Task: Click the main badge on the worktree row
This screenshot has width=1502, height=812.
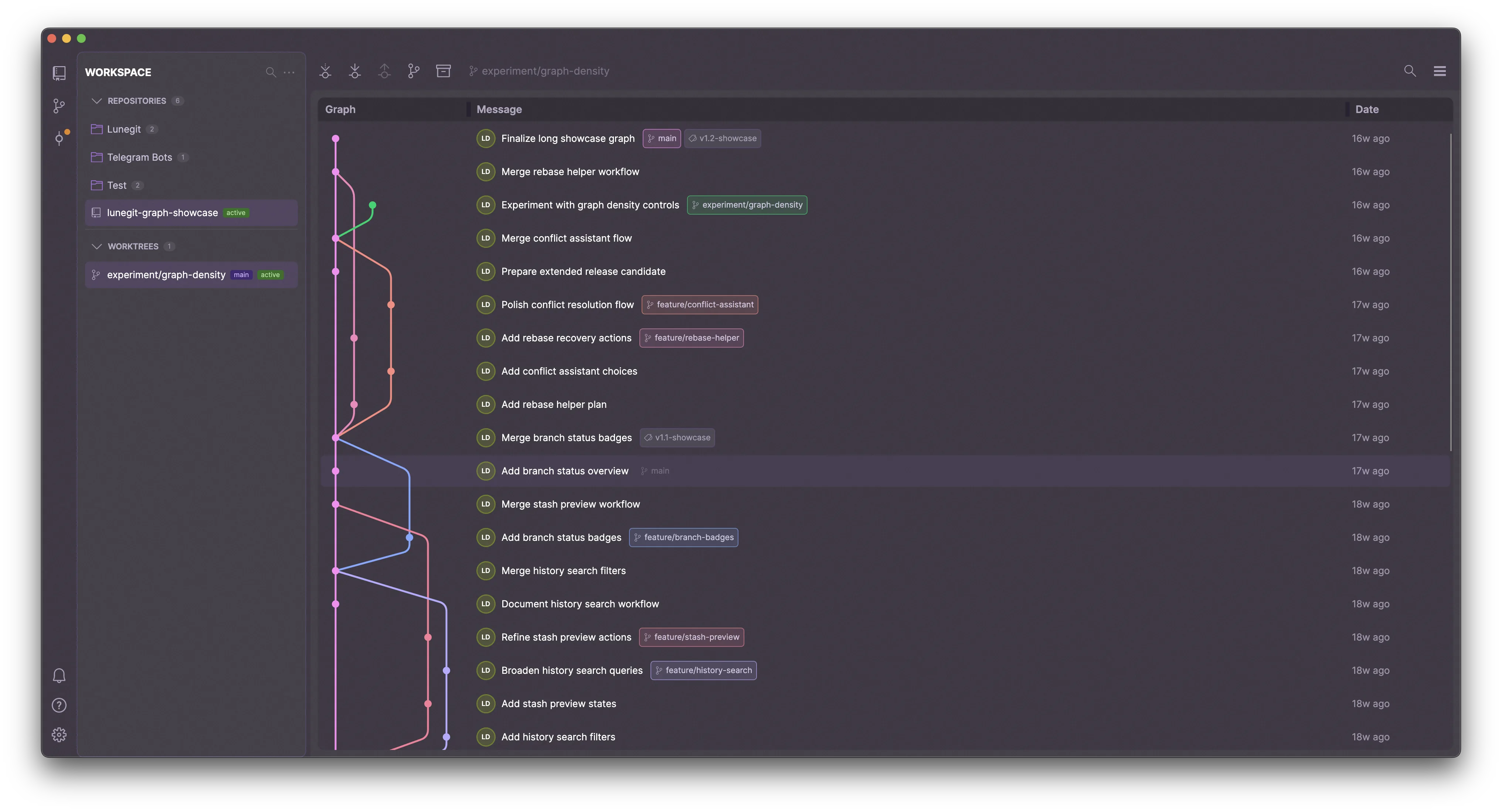Action: (x=241, y=275)
